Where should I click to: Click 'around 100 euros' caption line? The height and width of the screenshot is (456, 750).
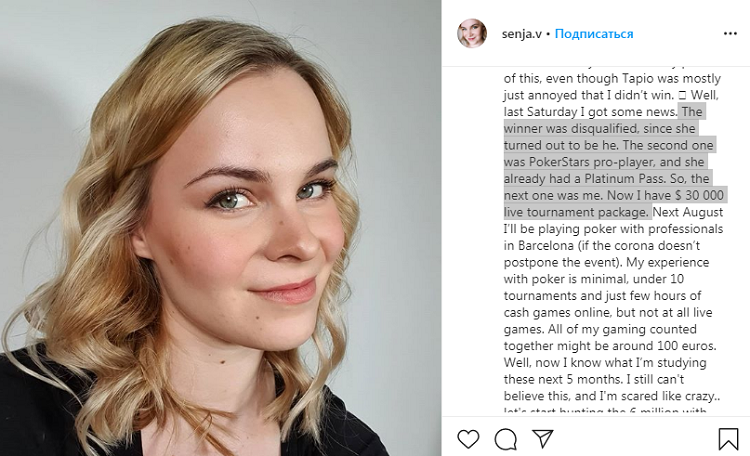click(610, 346)
